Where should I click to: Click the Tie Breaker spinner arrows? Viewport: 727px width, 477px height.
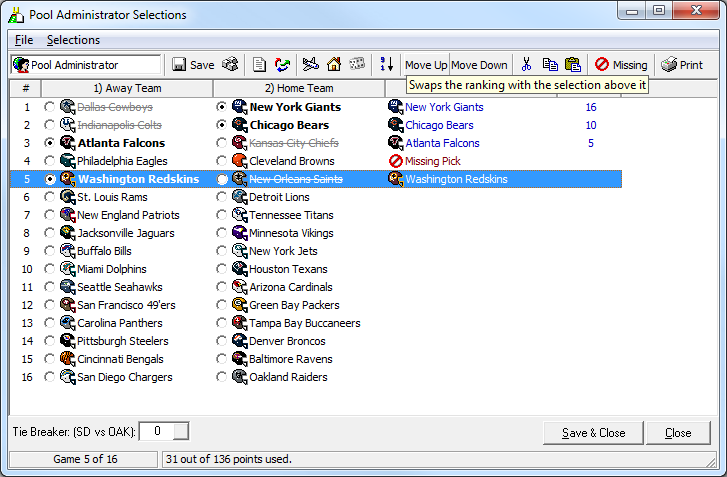tap(181, 431)
